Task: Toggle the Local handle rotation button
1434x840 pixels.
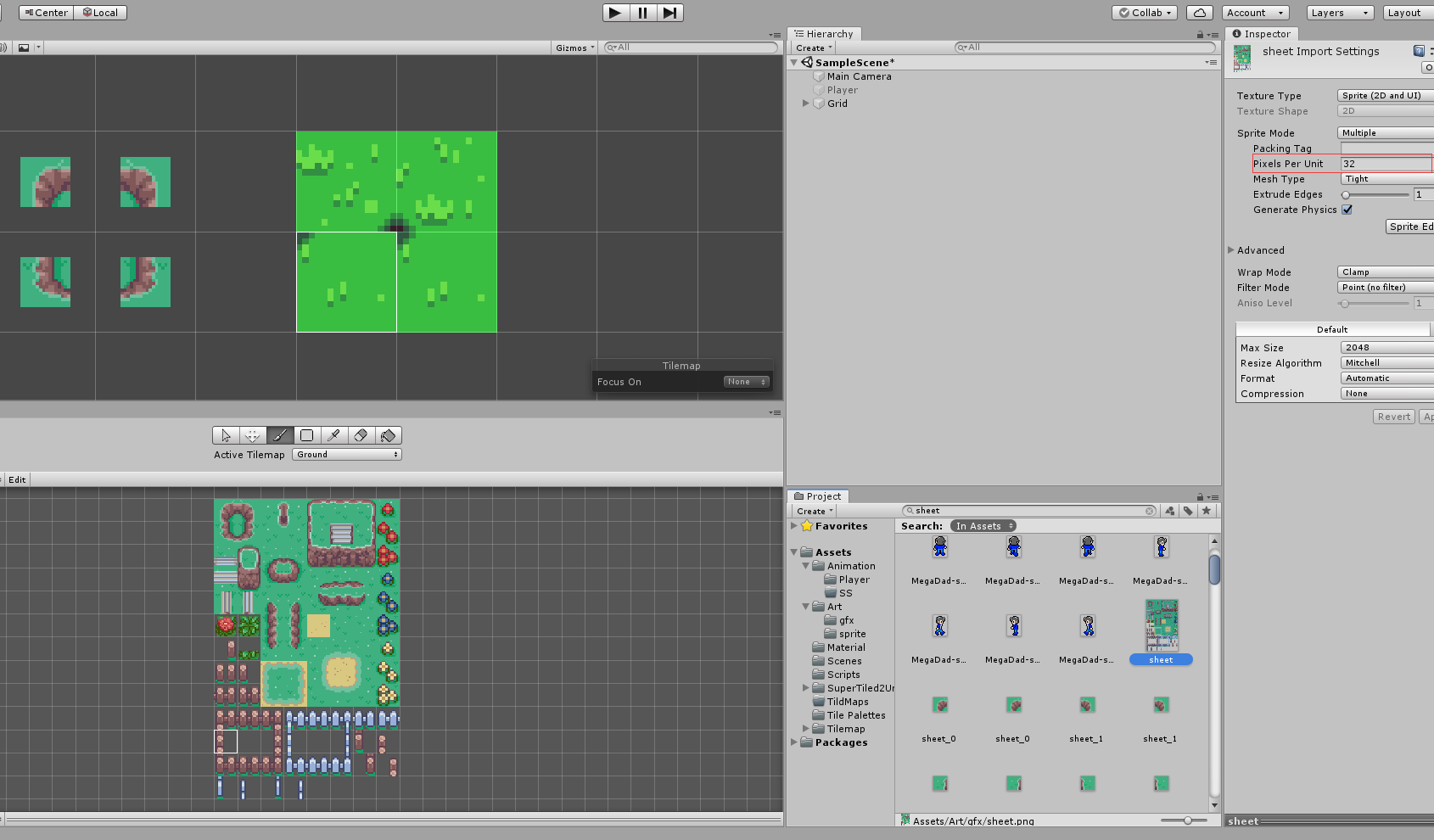Action: (100, 12)
